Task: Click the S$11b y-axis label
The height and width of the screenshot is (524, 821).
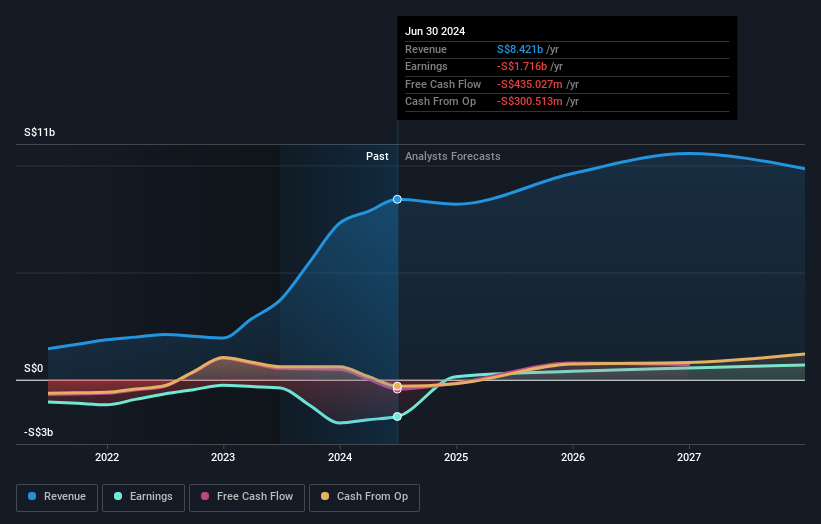Action: (x=39, y=132)
